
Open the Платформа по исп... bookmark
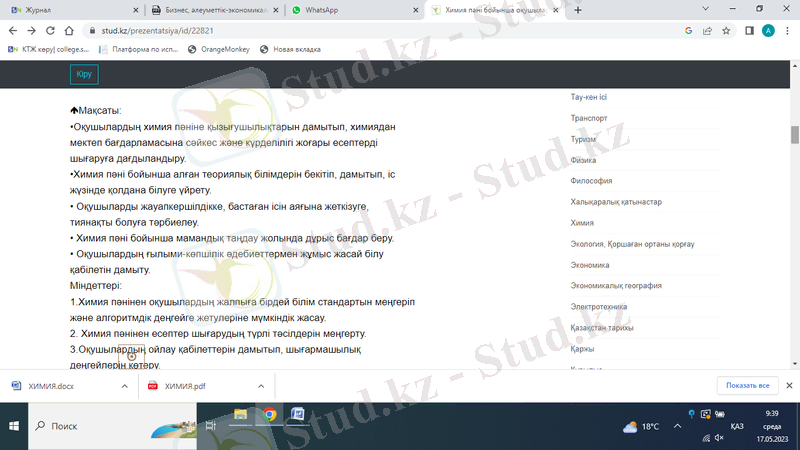[139, 49]
